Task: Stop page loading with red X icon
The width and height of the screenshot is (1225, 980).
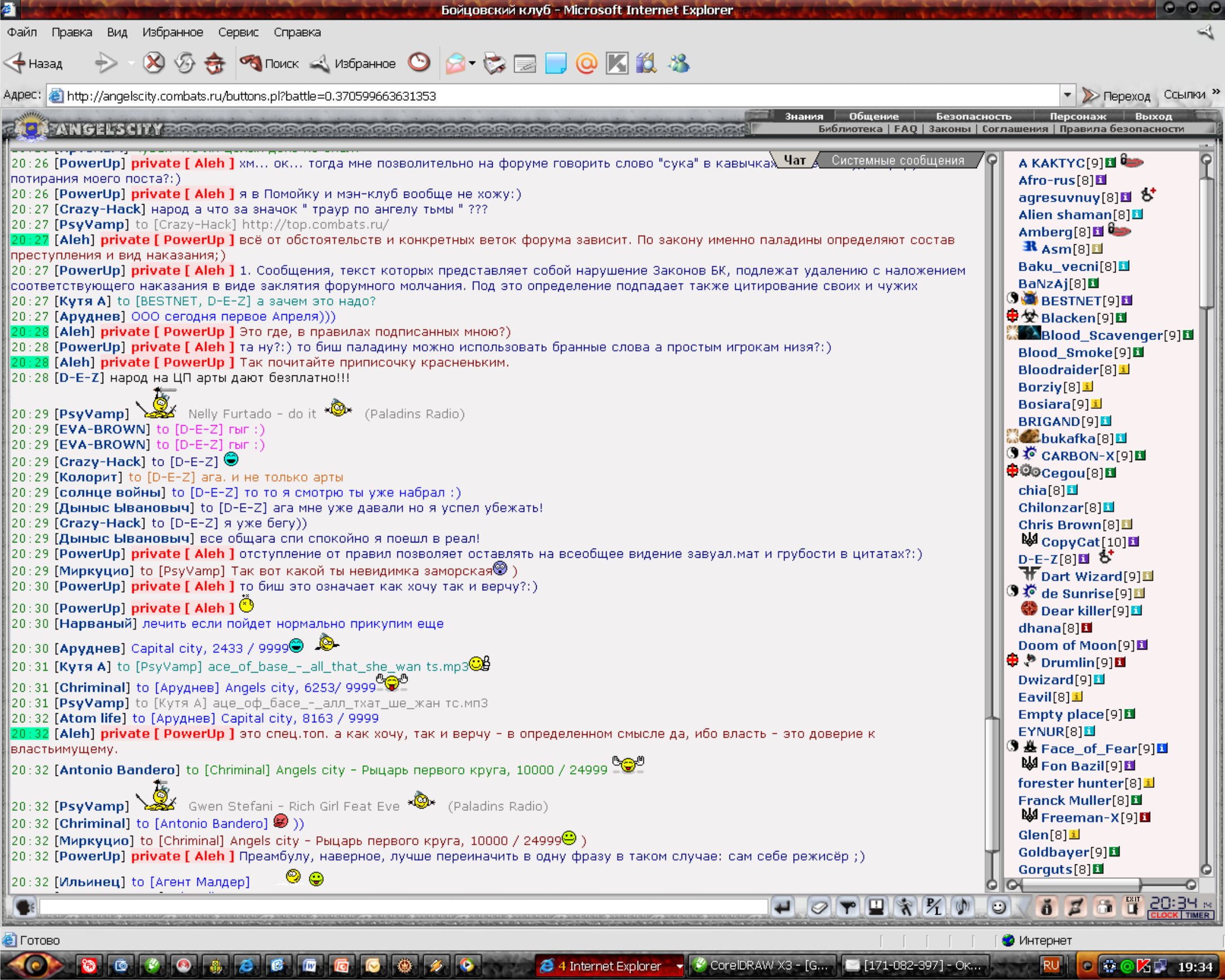Action: tap(153, 63)
